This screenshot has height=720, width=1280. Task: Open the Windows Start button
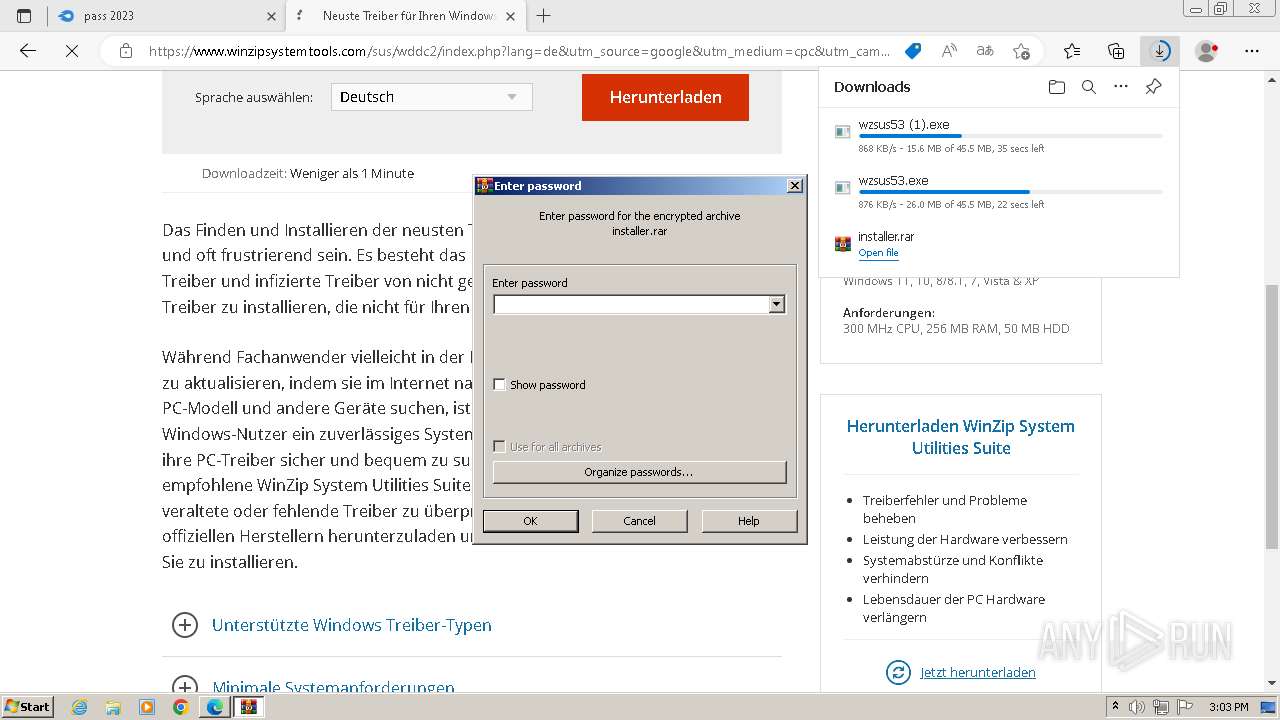coord(27,707)
